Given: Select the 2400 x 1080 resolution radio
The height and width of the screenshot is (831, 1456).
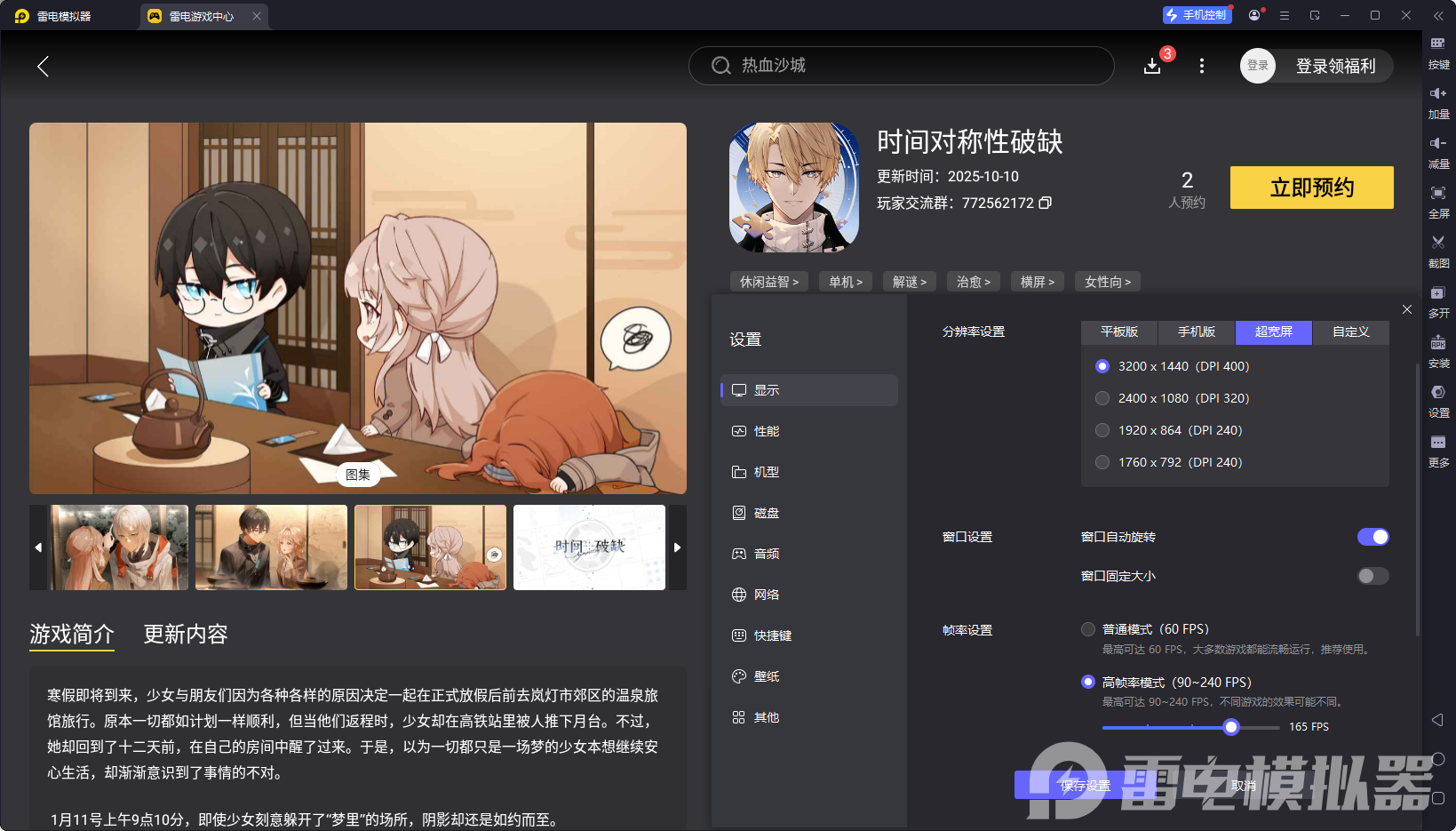Looking at the screenshot, I should (1102, 398).
